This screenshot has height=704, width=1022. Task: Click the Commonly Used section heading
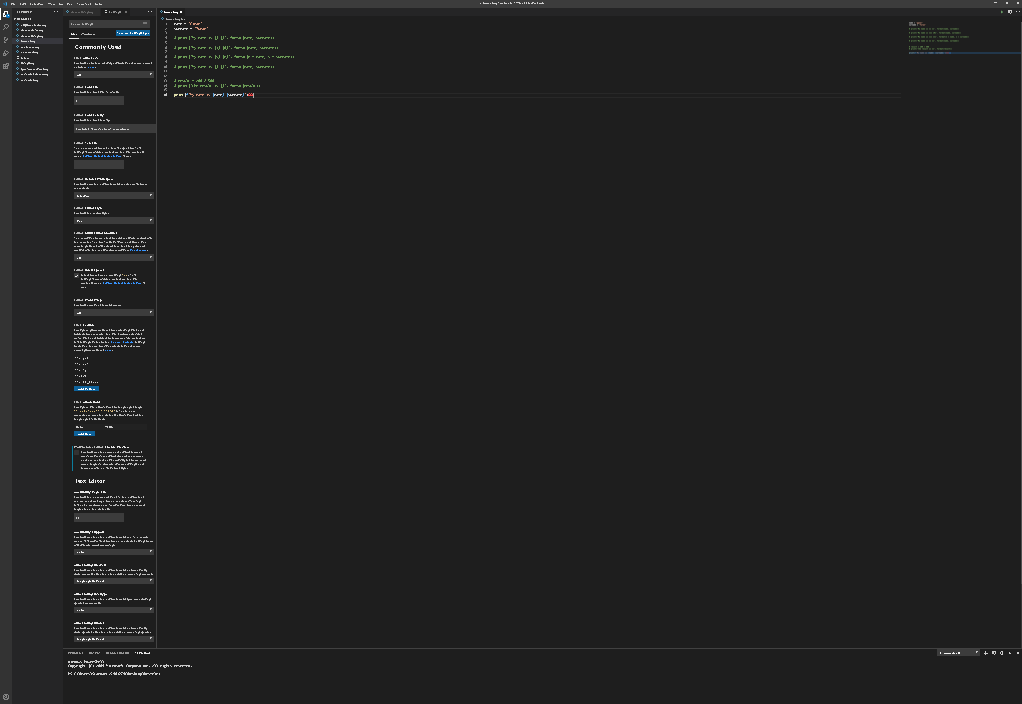coord(98,47)
